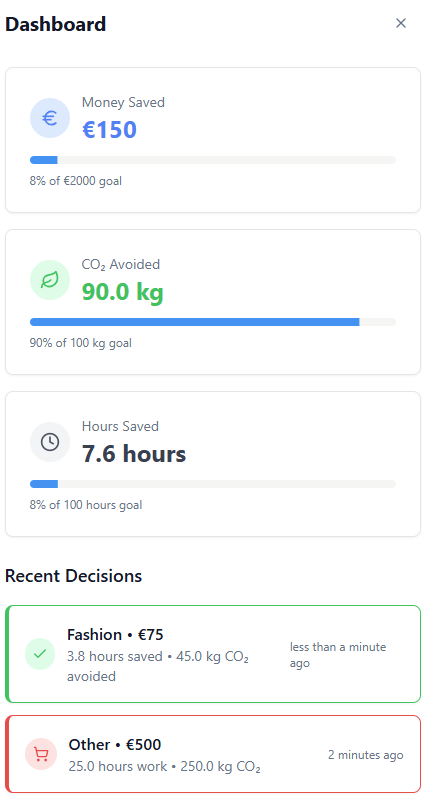
Task: Click the '90% of 100 kg goal' text
Action: (x=81, y=343)
